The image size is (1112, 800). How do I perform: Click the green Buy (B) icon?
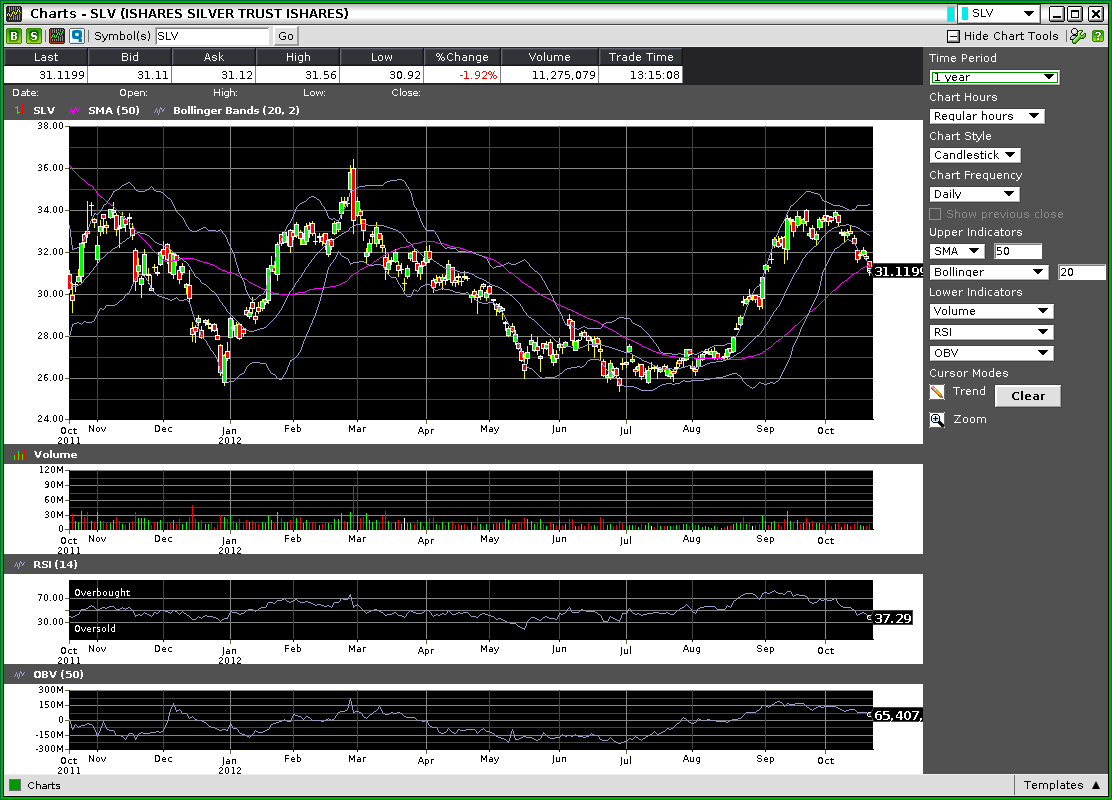pyautogui.click(x=14, y=36)
